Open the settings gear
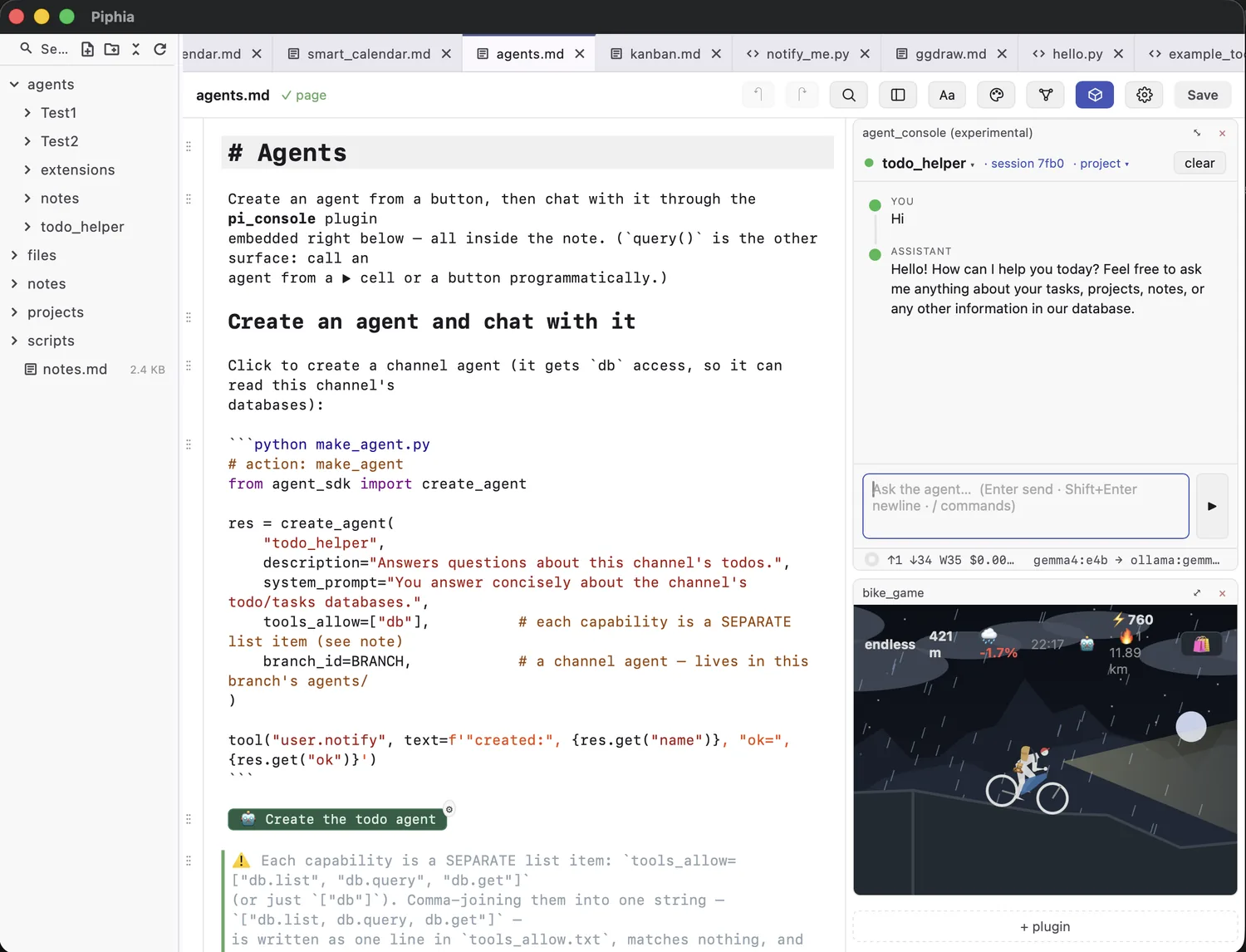Screen dimensions: 1246x952 1145,95
